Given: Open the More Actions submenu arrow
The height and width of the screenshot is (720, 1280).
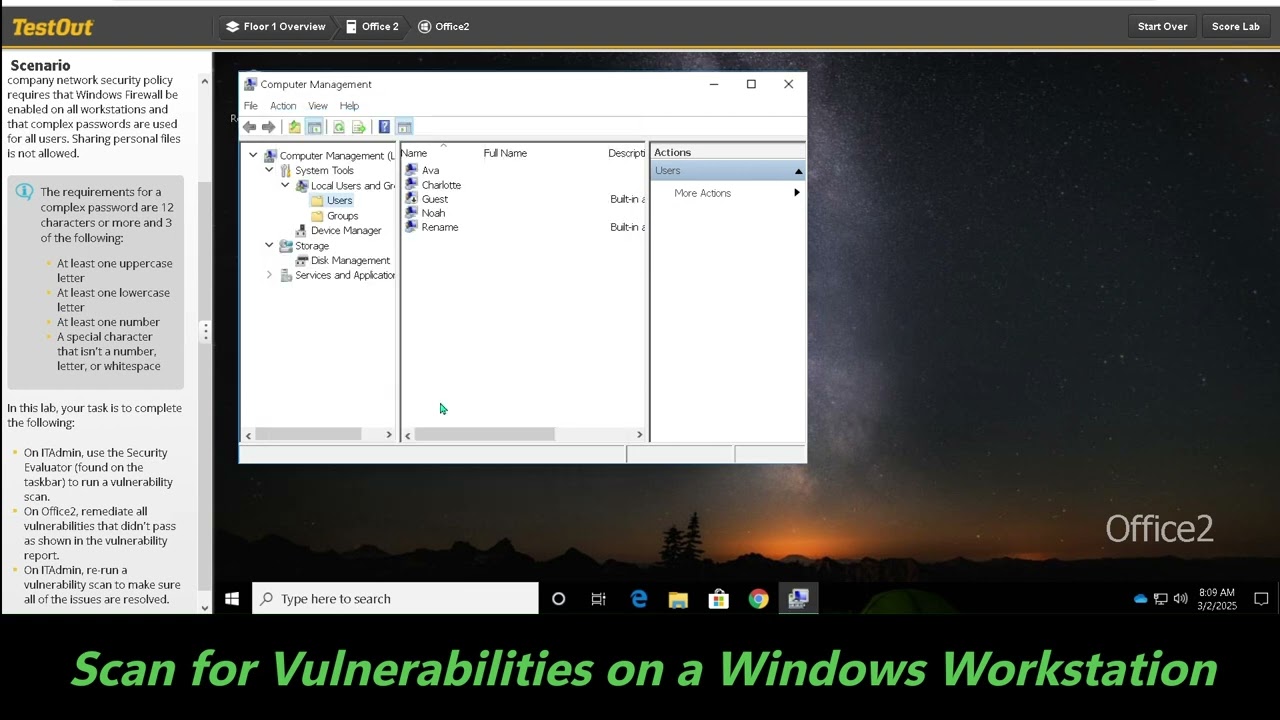Looking at the screenshot, I should [797, 193].
